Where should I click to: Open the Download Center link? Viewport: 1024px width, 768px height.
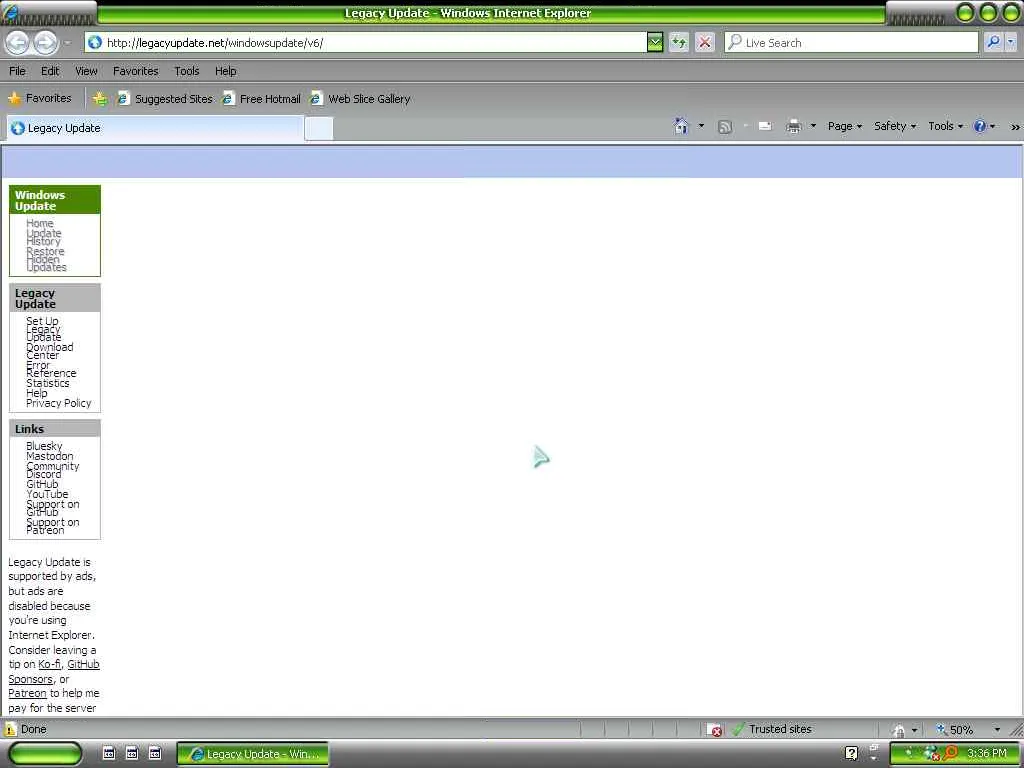[50, 351]
